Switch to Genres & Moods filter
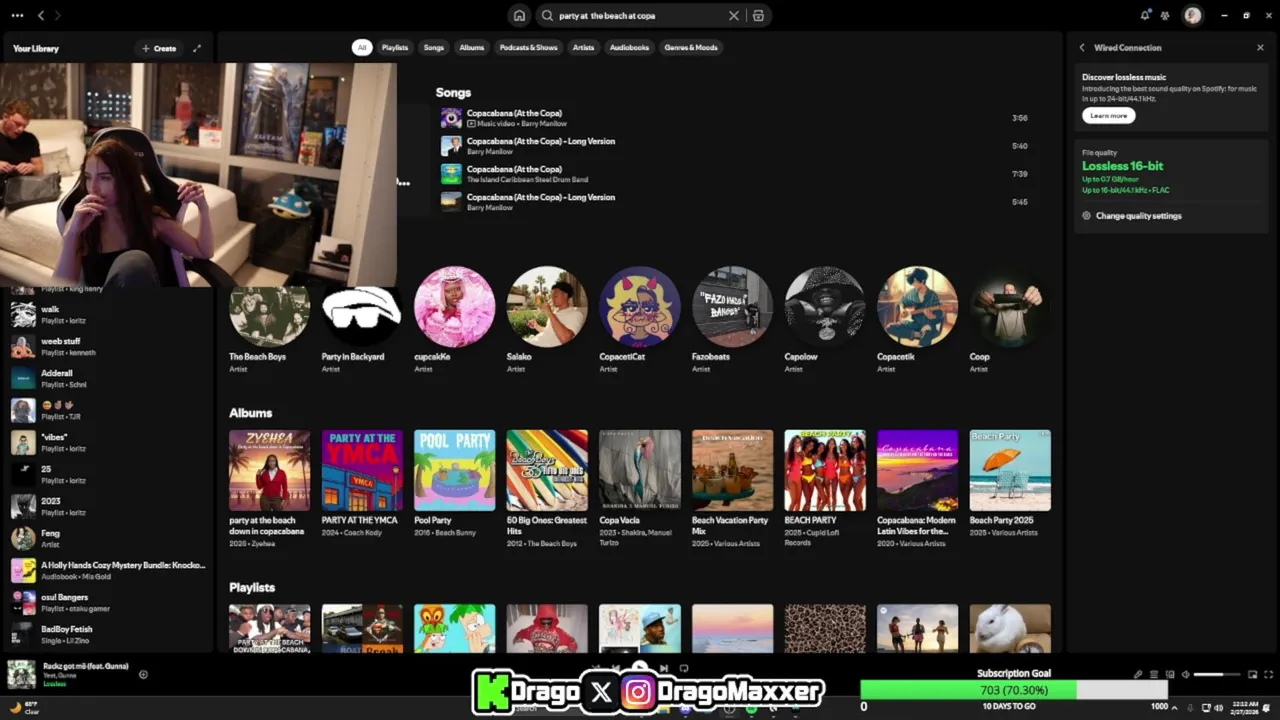This screenshot has width=1280, height=720. pyautogui.click(x=691, y=47)
